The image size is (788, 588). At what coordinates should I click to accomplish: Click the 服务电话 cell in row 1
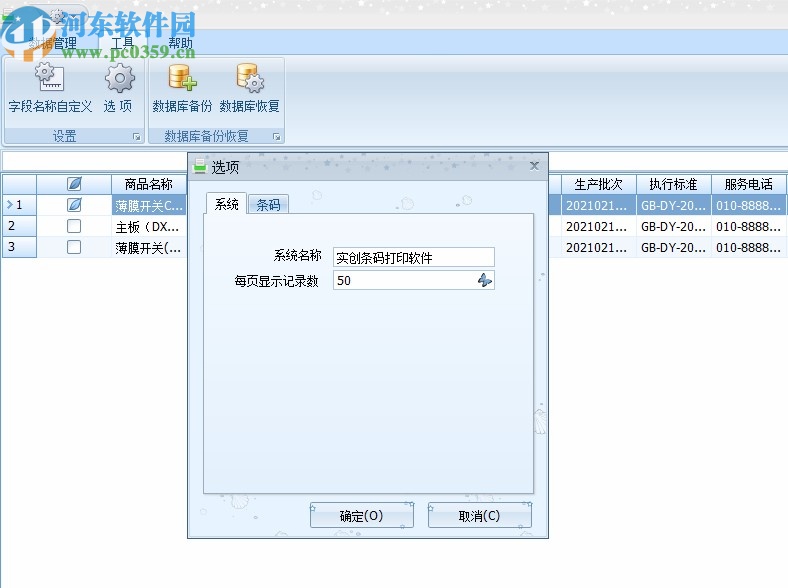click(x=749, y=205)
